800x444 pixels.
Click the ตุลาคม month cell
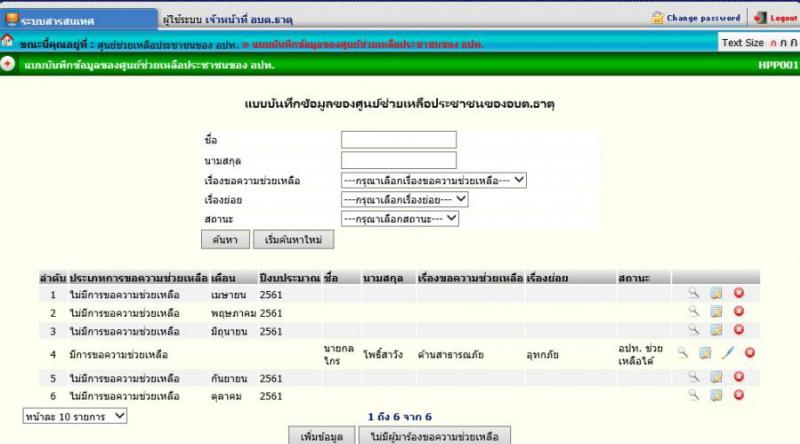pos(227,396)
